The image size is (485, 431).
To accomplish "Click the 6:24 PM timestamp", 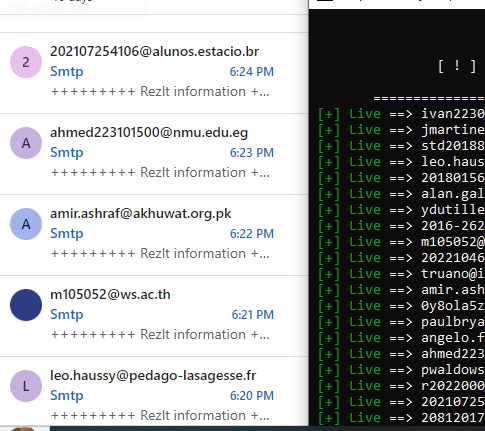I will pos(252,72).
